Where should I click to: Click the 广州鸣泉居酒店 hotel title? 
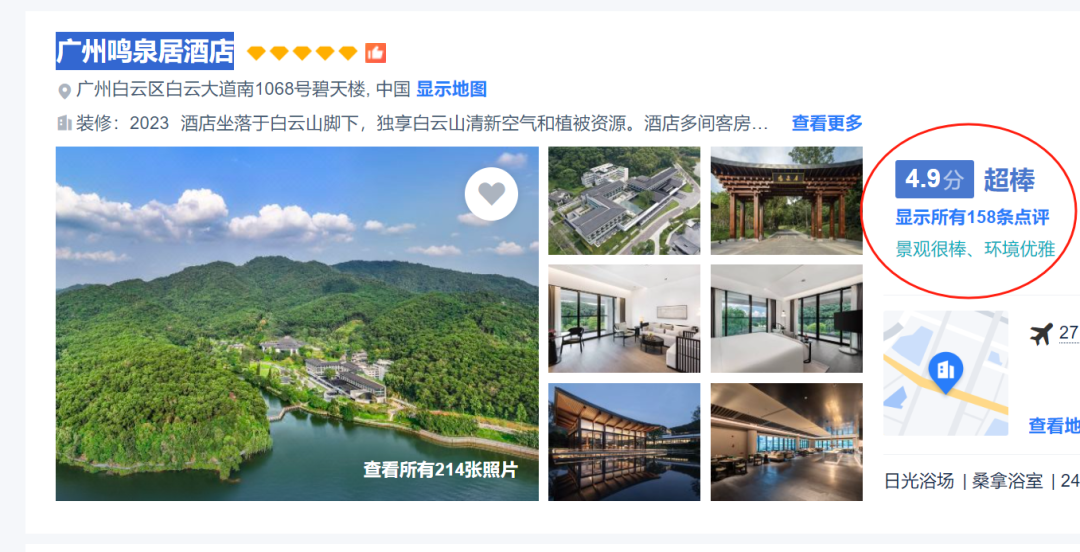point(145,51)
